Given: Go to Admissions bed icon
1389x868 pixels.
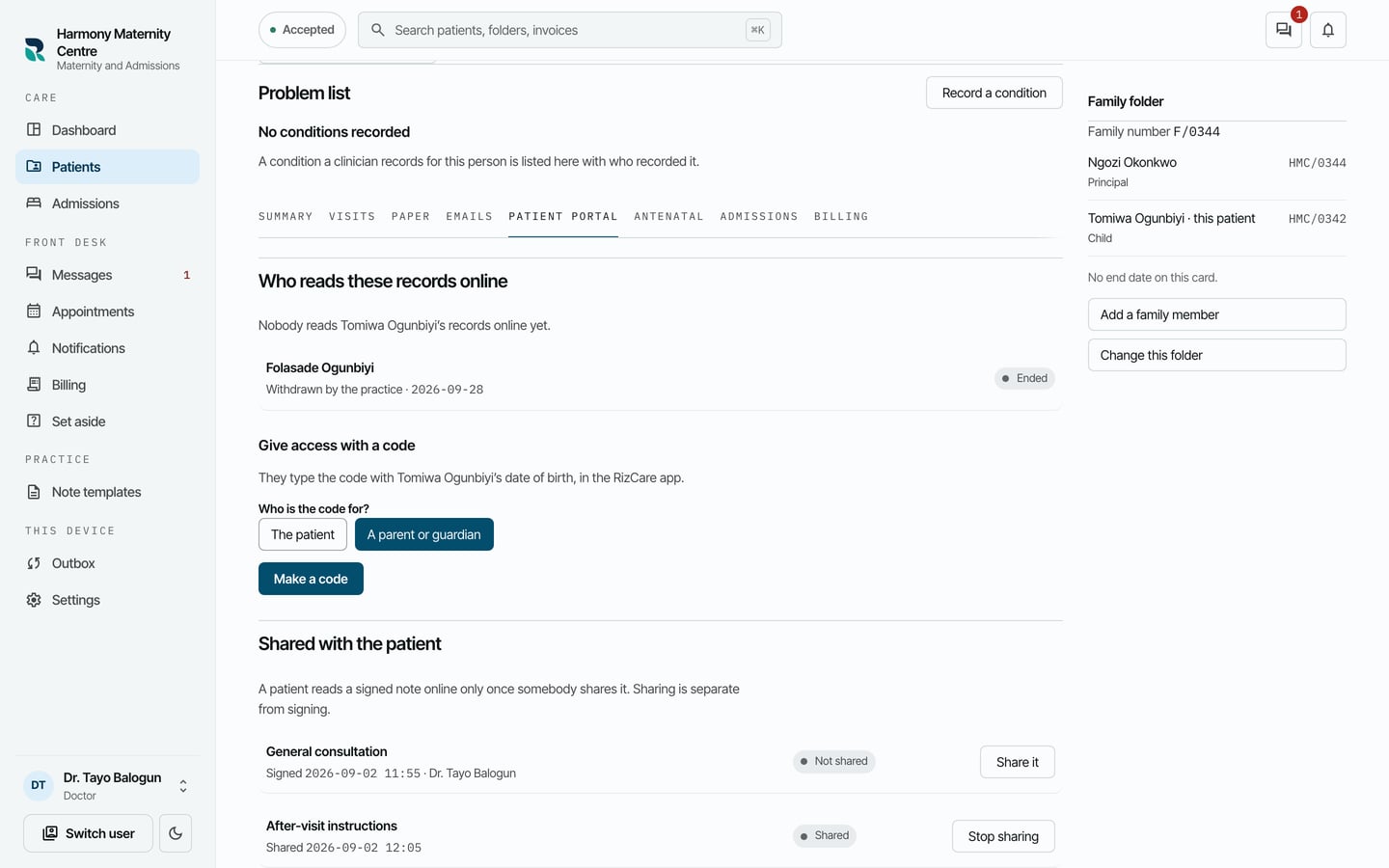Looking at the screenshot, I should pyautogui.click(x=34, y=203).
